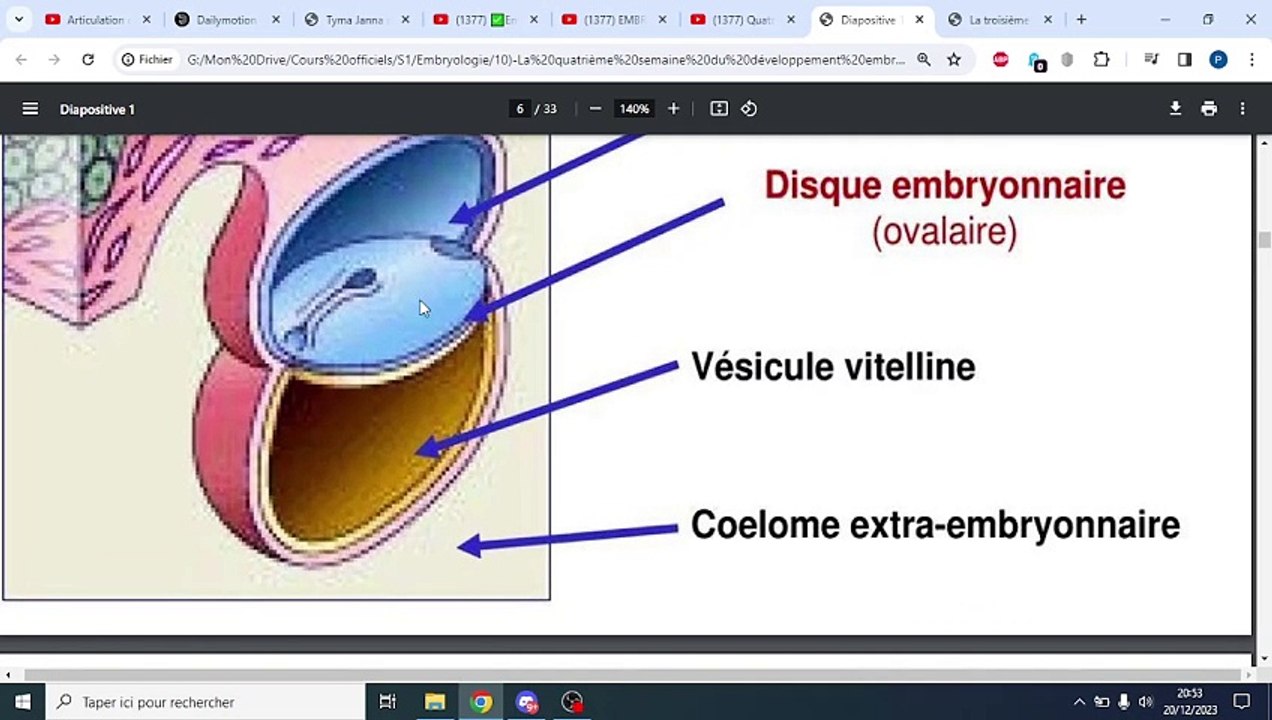Open the Chrome three-dot menu

[x=1252, y=60]
